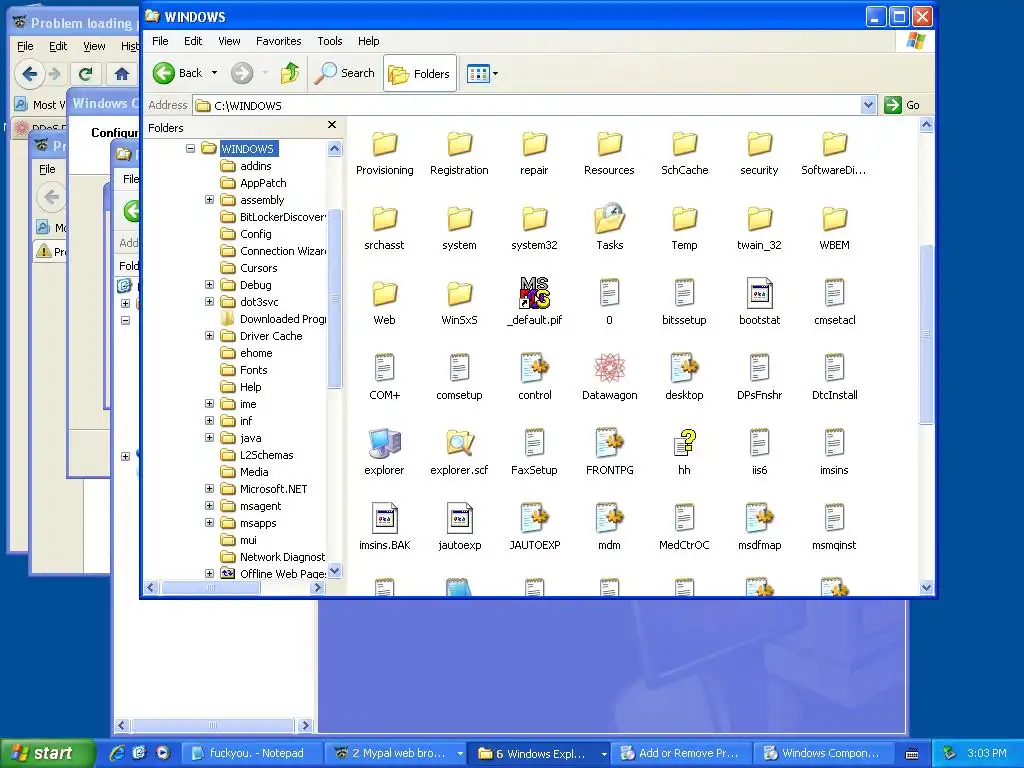Open the Back button history dropdown

214,73
